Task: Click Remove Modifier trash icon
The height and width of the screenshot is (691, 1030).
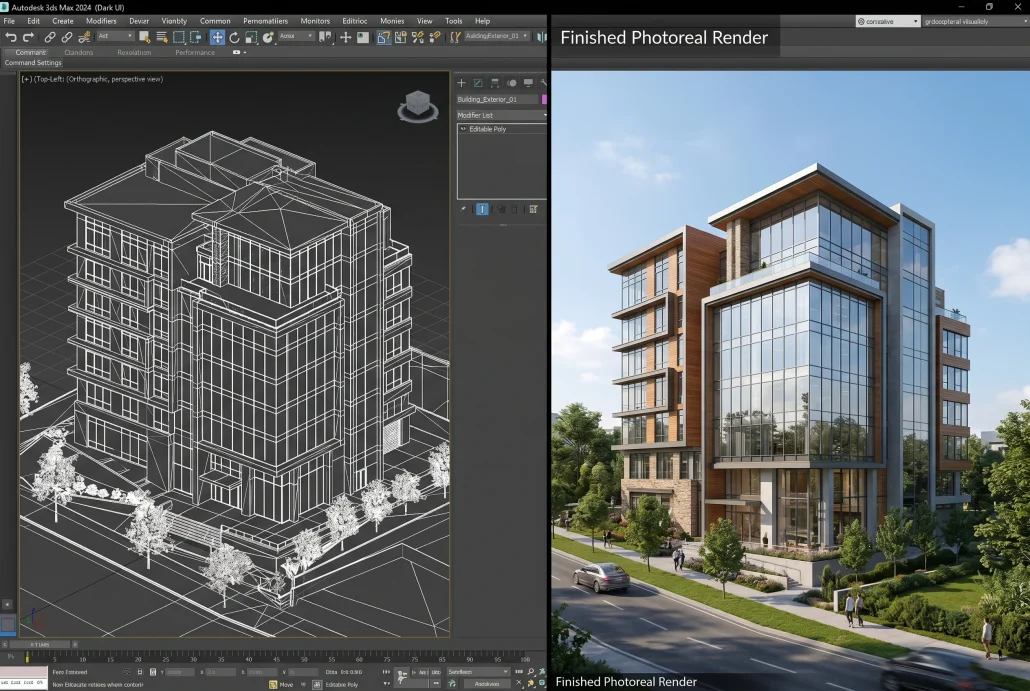Action: click(515, 209)
